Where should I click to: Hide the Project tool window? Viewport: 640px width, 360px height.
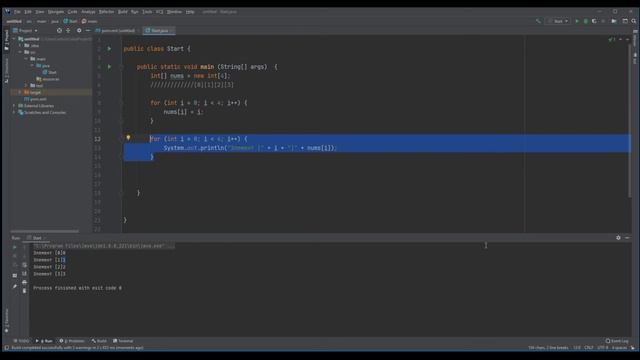(x=88, y=31)
